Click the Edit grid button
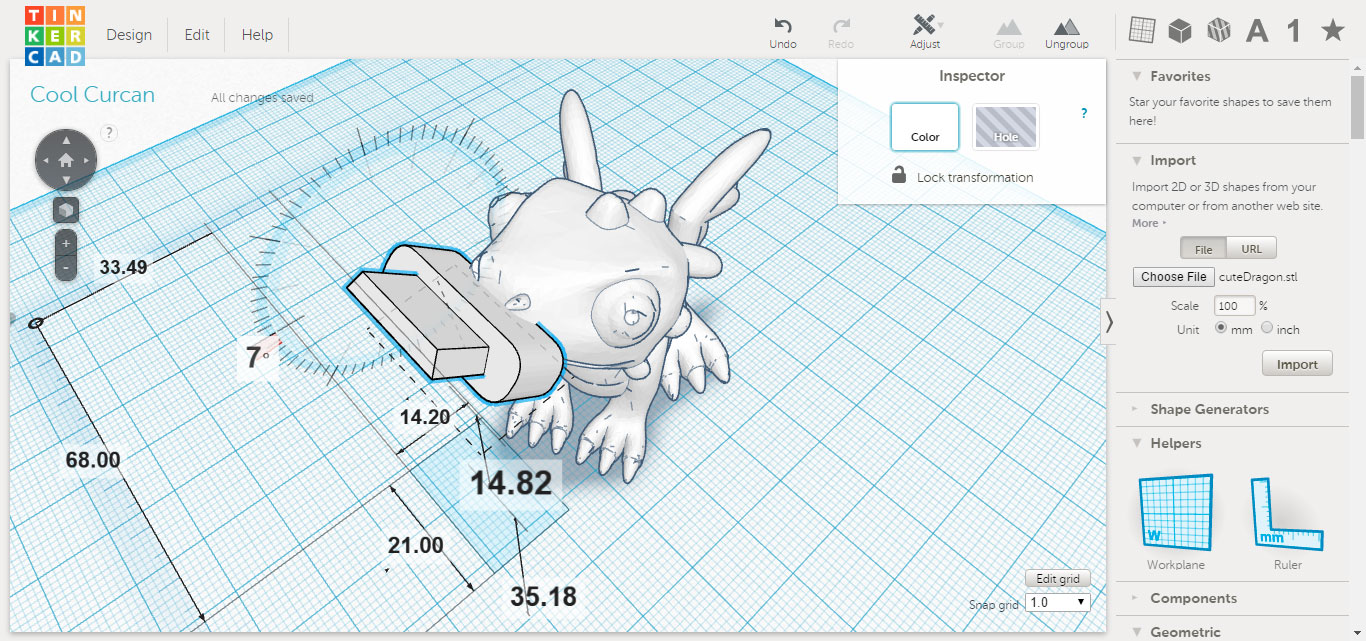This screenshot has width=1366, height=641. point(1058,579)
